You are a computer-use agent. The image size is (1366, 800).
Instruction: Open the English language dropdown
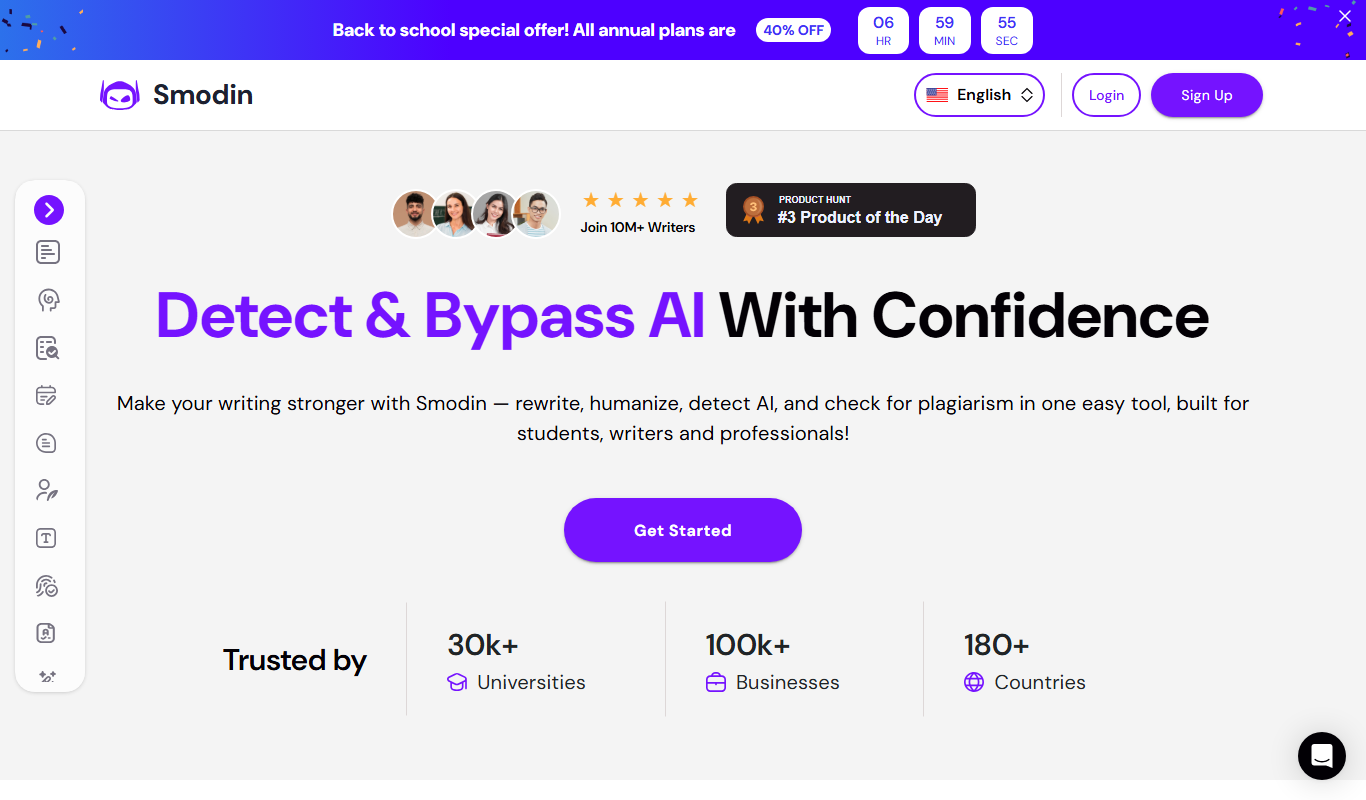(979, 95)
